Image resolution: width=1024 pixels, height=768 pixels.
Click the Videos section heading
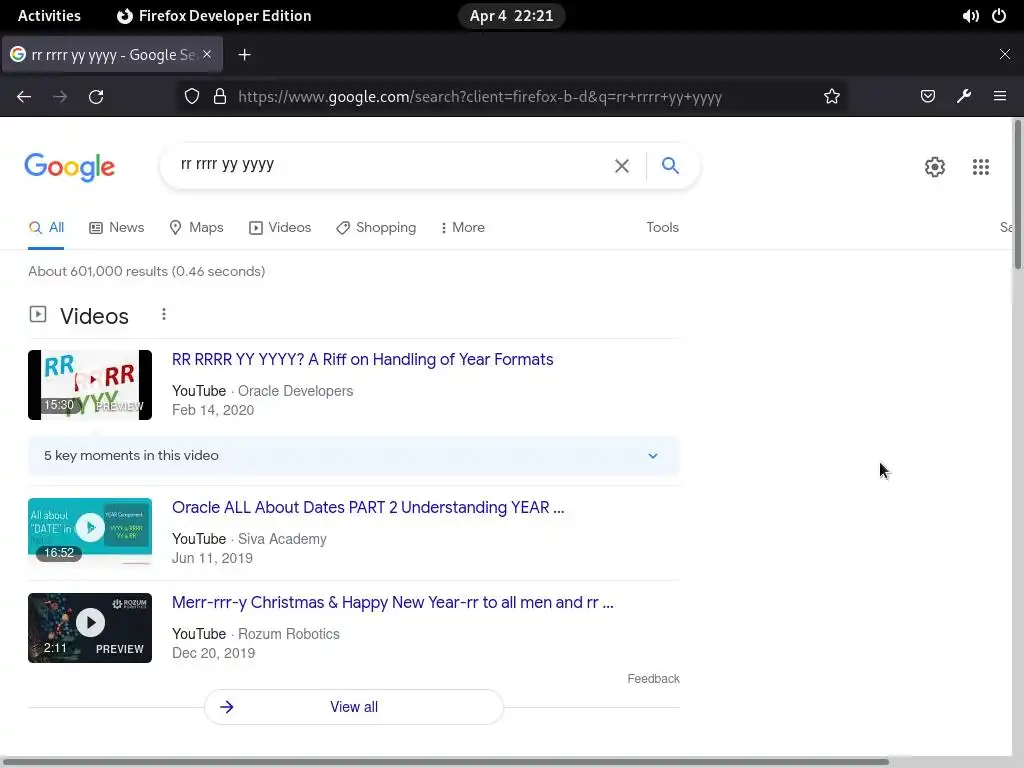[x=94, y=316]
